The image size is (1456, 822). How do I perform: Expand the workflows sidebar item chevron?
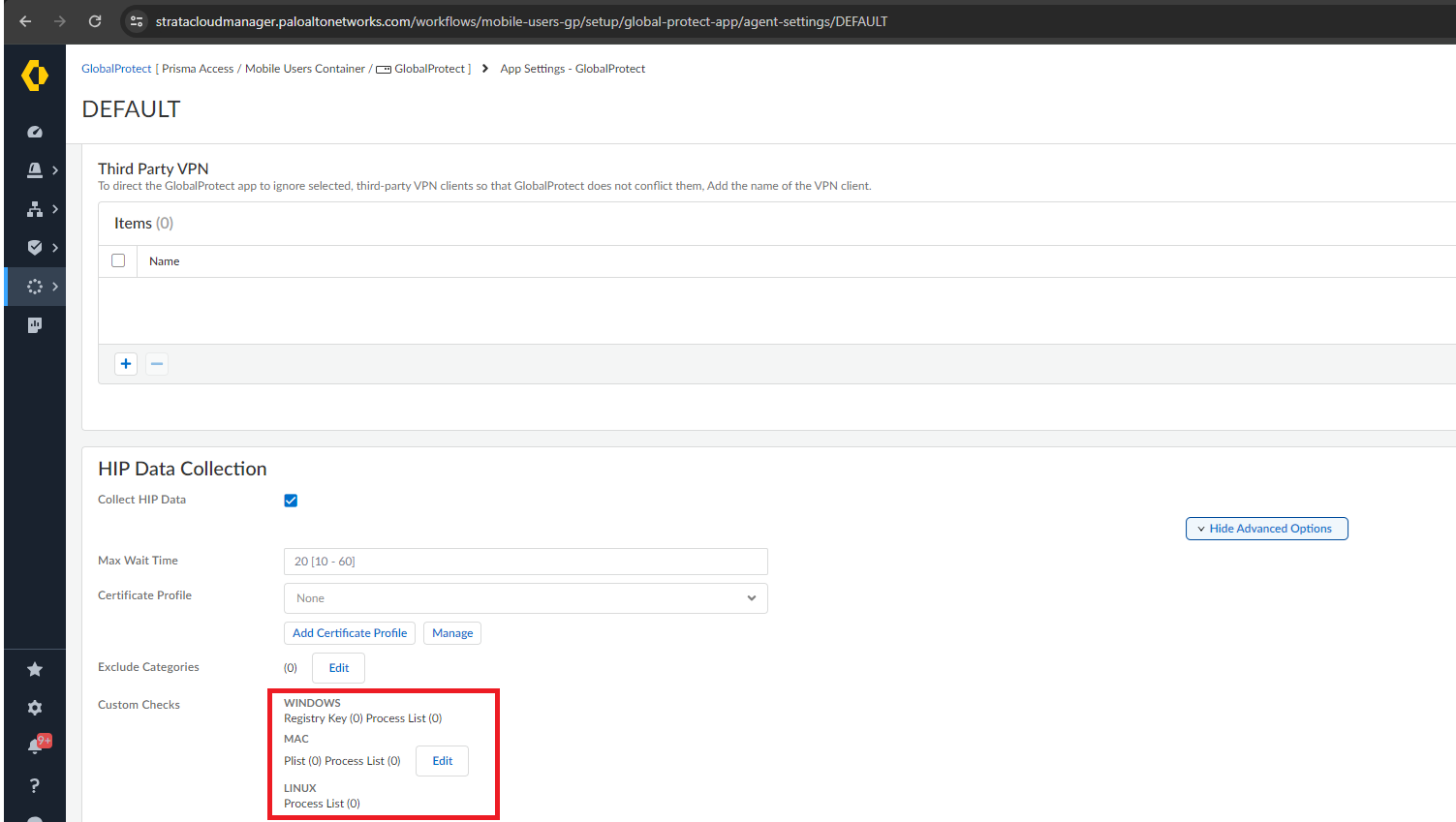55,287
